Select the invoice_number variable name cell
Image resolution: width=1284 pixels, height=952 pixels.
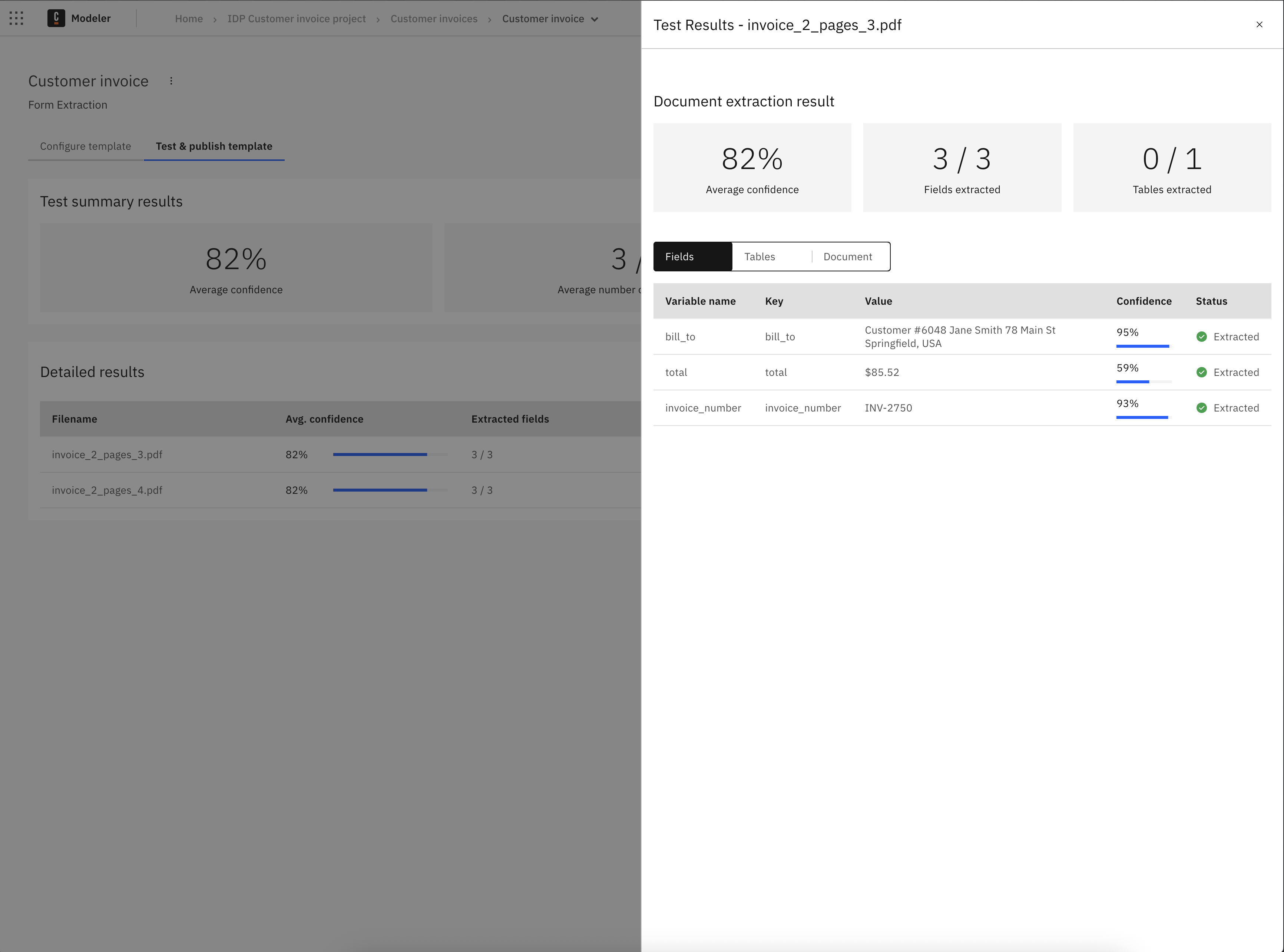click(703, 408)
